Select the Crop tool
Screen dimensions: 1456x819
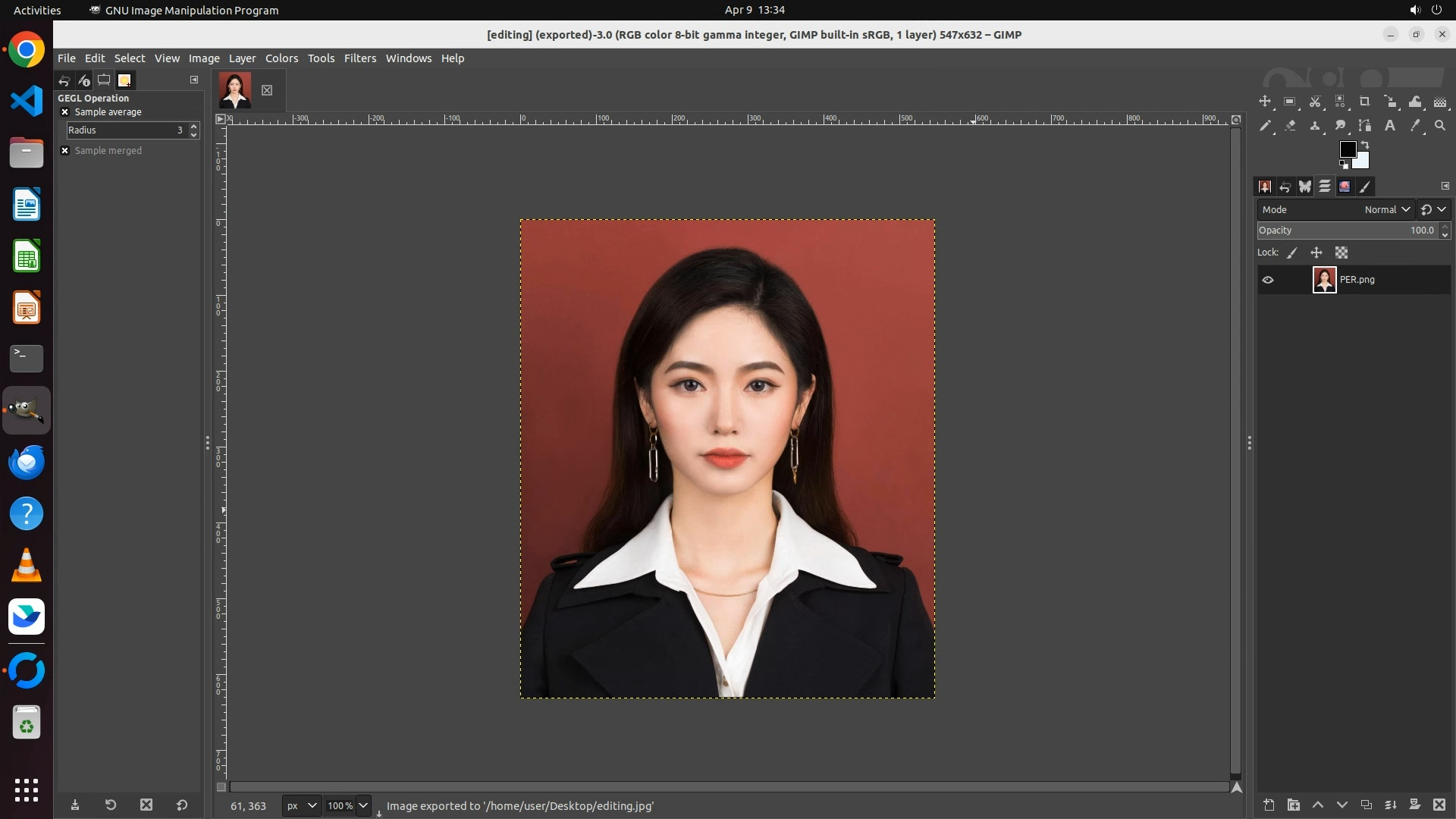pyautogui.click(x=1365, y=102)
